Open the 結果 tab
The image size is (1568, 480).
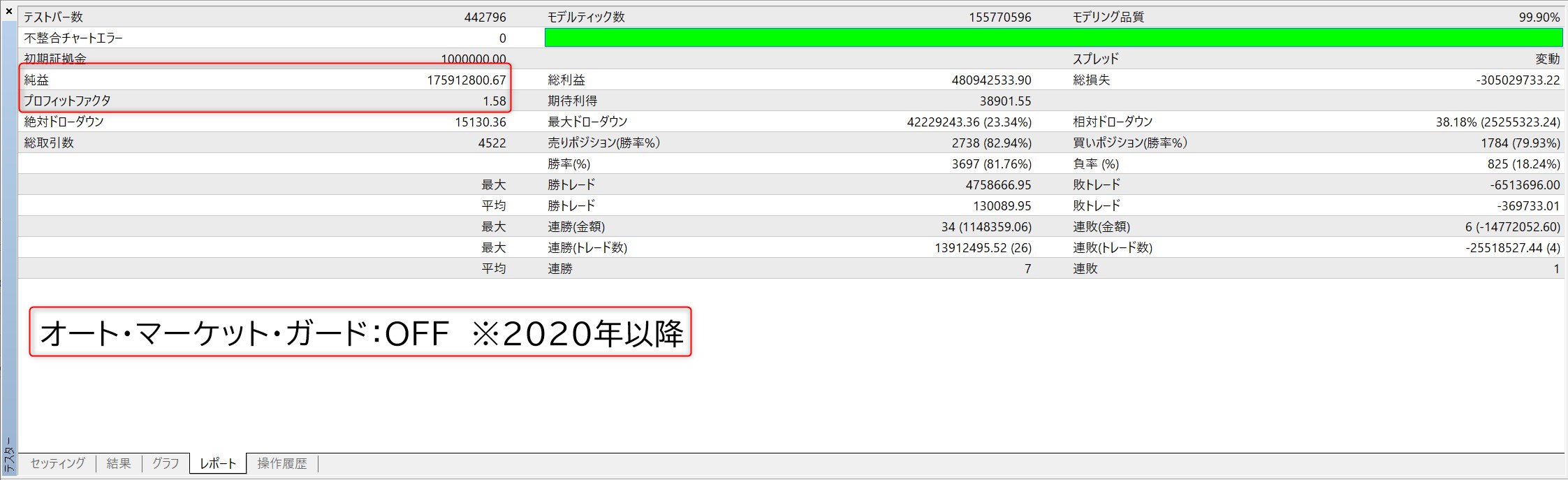(x=119, y=463)
